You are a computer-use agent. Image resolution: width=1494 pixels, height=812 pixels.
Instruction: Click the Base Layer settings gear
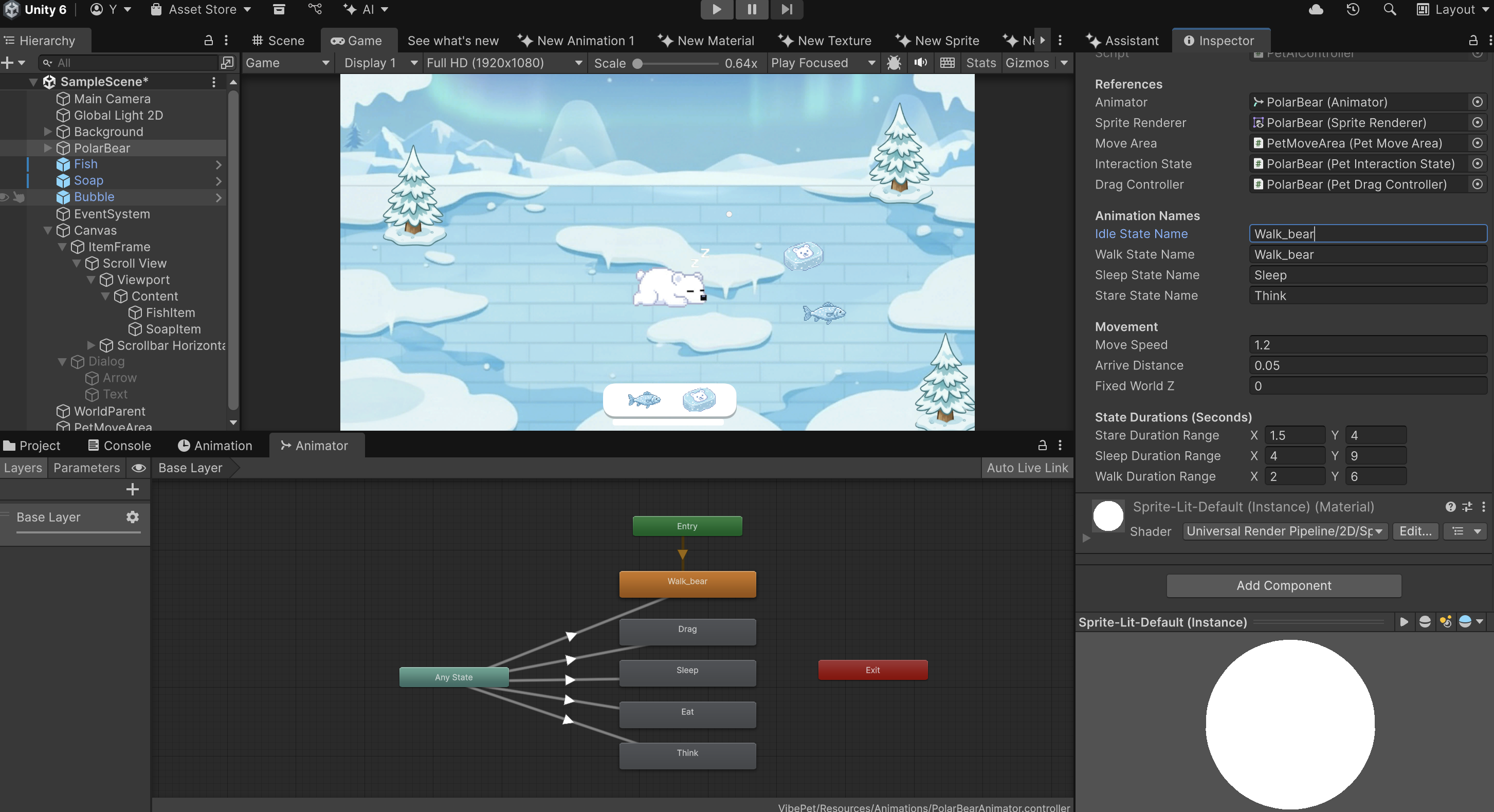click(132, 516)
